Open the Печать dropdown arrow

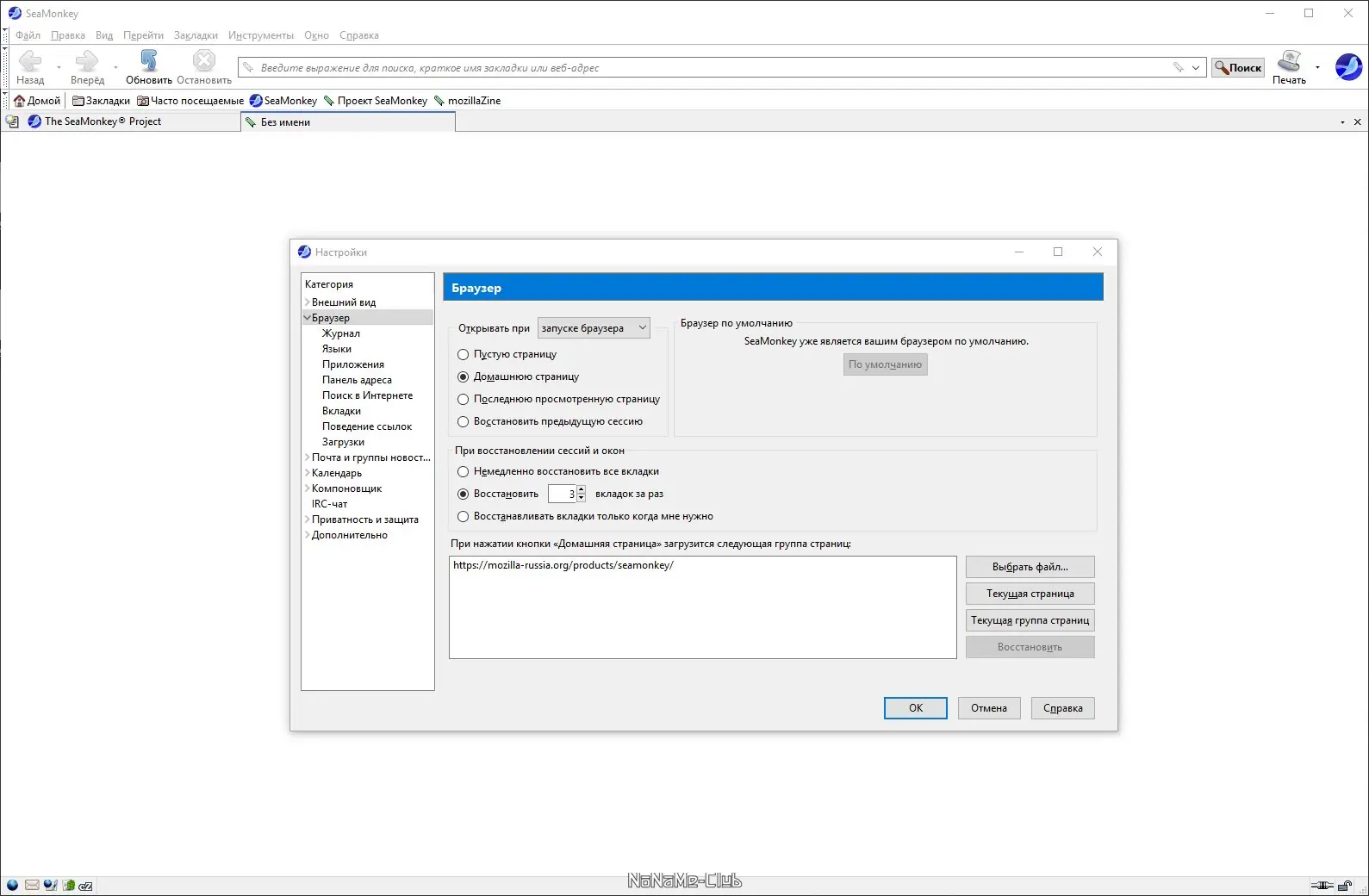pyautogui.click(x=1317, y=67)
